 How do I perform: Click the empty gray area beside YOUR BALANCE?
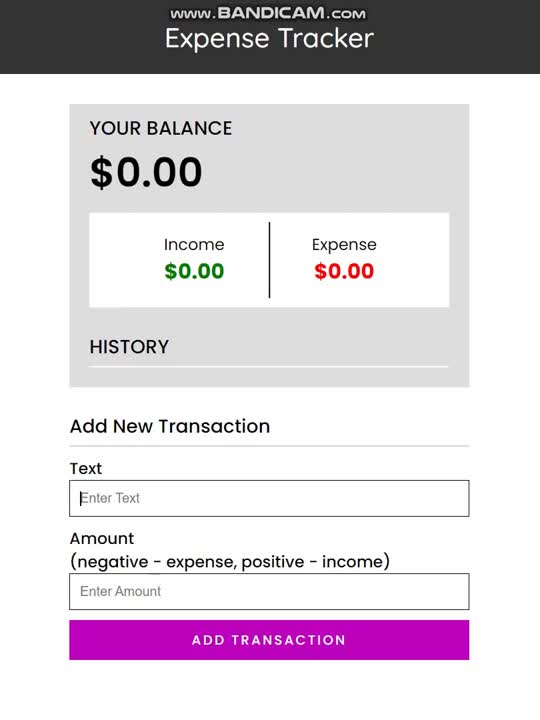pos(349,152)
